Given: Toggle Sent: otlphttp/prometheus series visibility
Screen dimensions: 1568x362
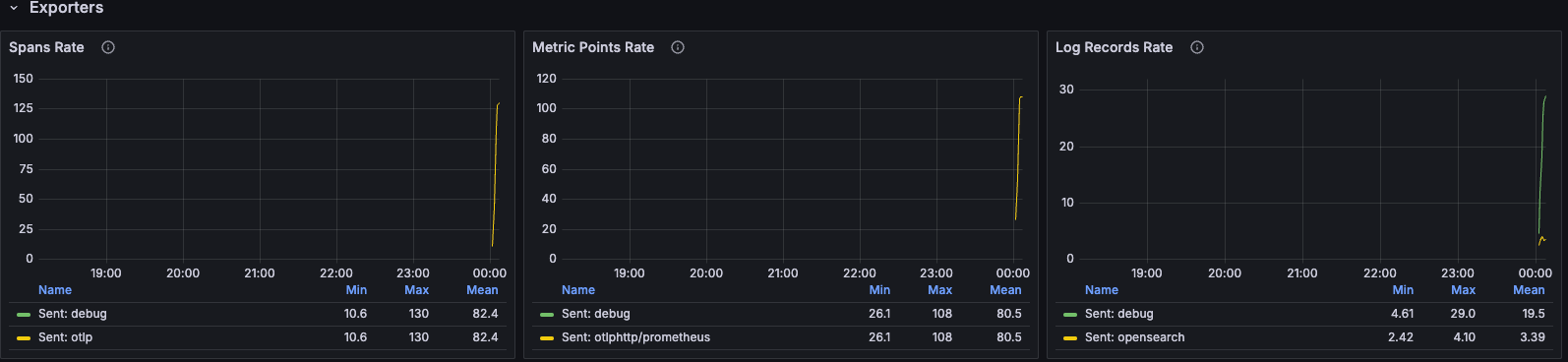Looking at the screenshot, I should click(635, 337).
